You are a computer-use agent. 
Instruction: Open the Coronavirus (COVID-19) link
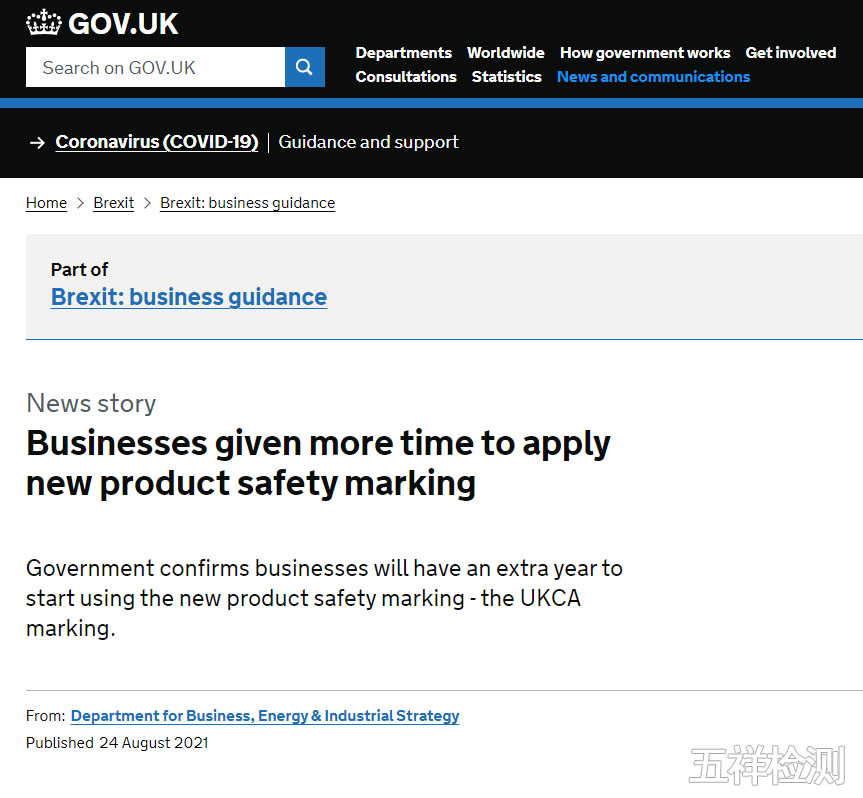pos(156,142)
